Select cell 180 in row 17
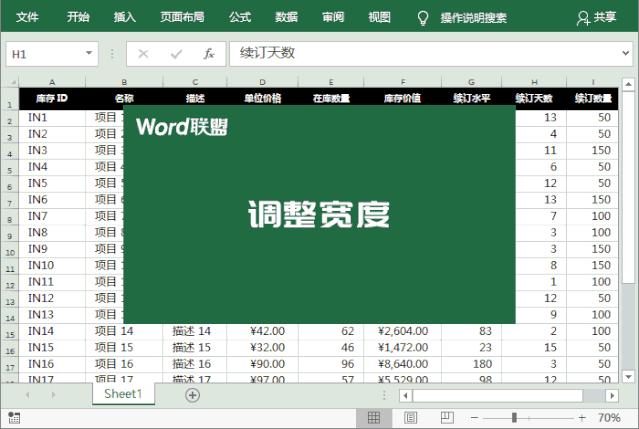Image resolution: width=639 pixels, height=429 pixels. pyautogui.click(x=471, y=364)
